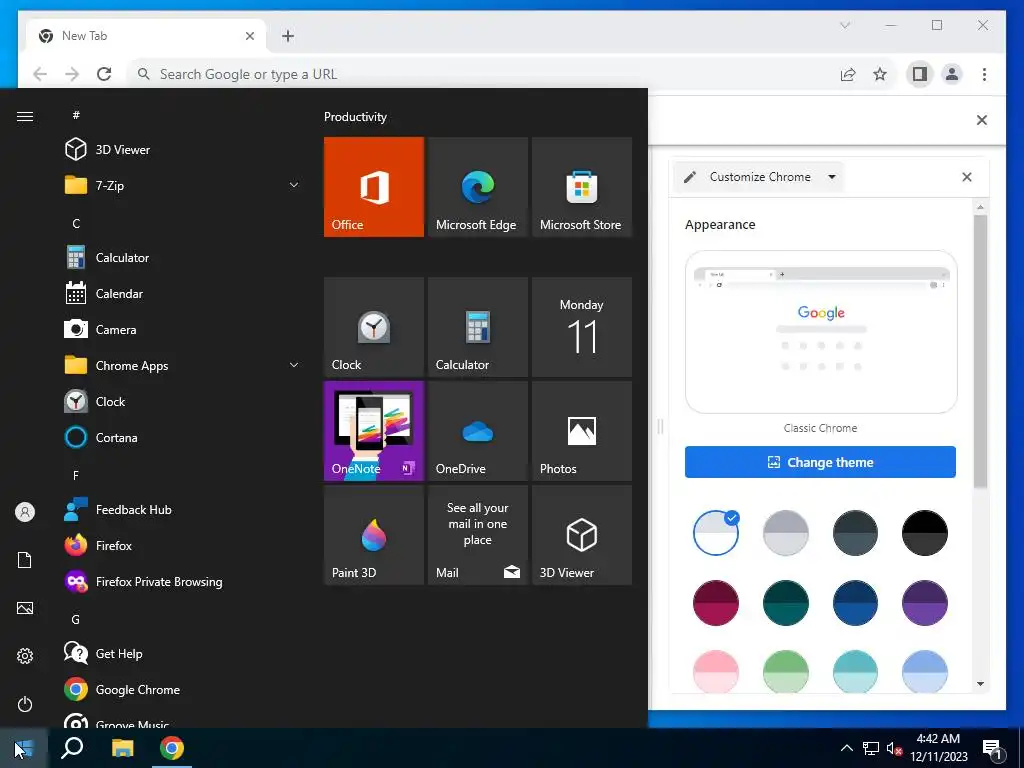Image resolution: width=1024 pixels, height=768 pixels.
Task: Launch Google Chrome from the app list
Action: click(x=183, y=689)
